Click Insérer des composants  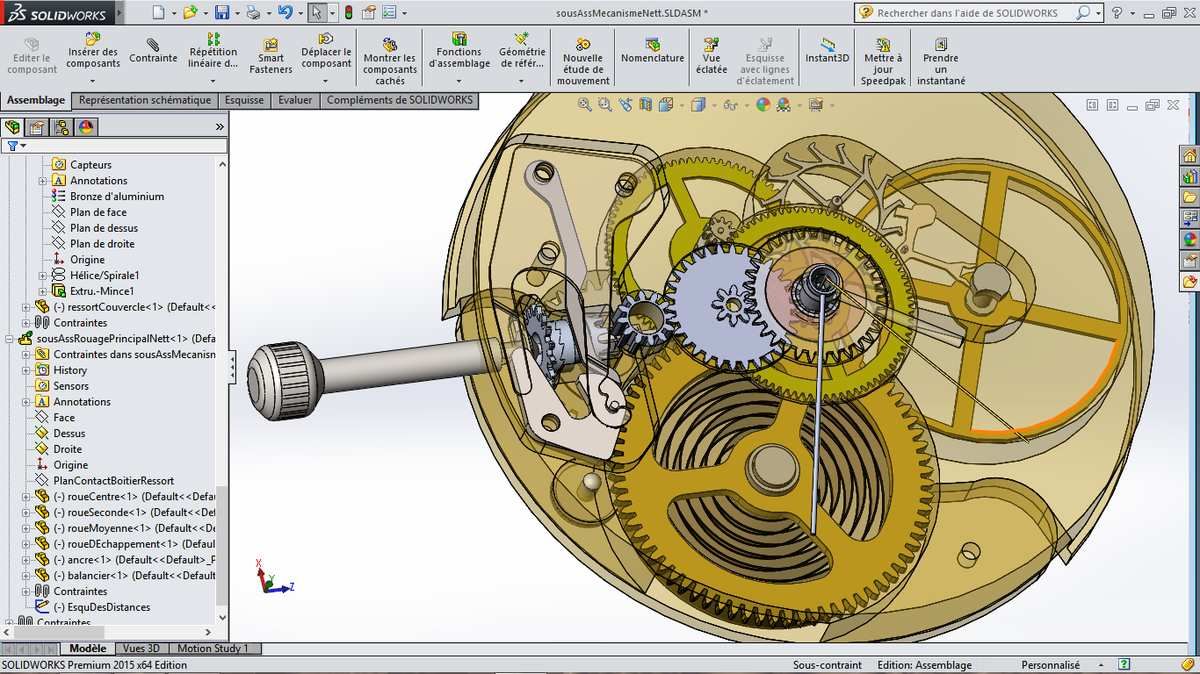coord(93,51)
